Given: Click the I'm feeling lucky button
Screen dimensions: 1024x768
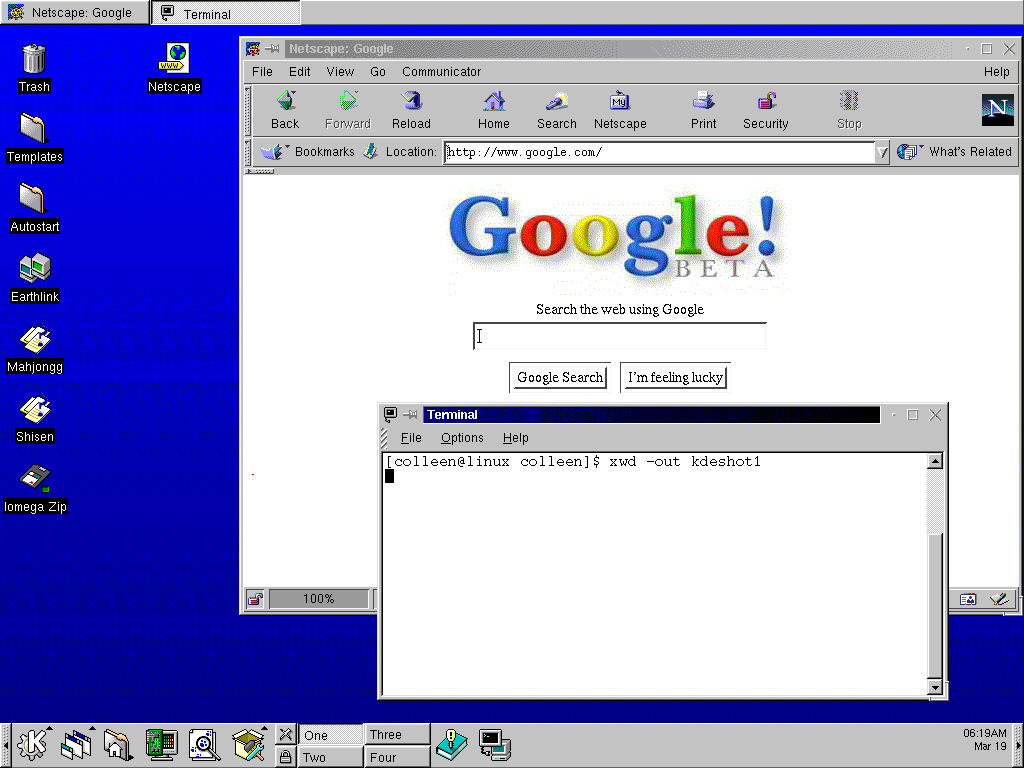Looking at the screenshot, I should click(x=675, y=377).
